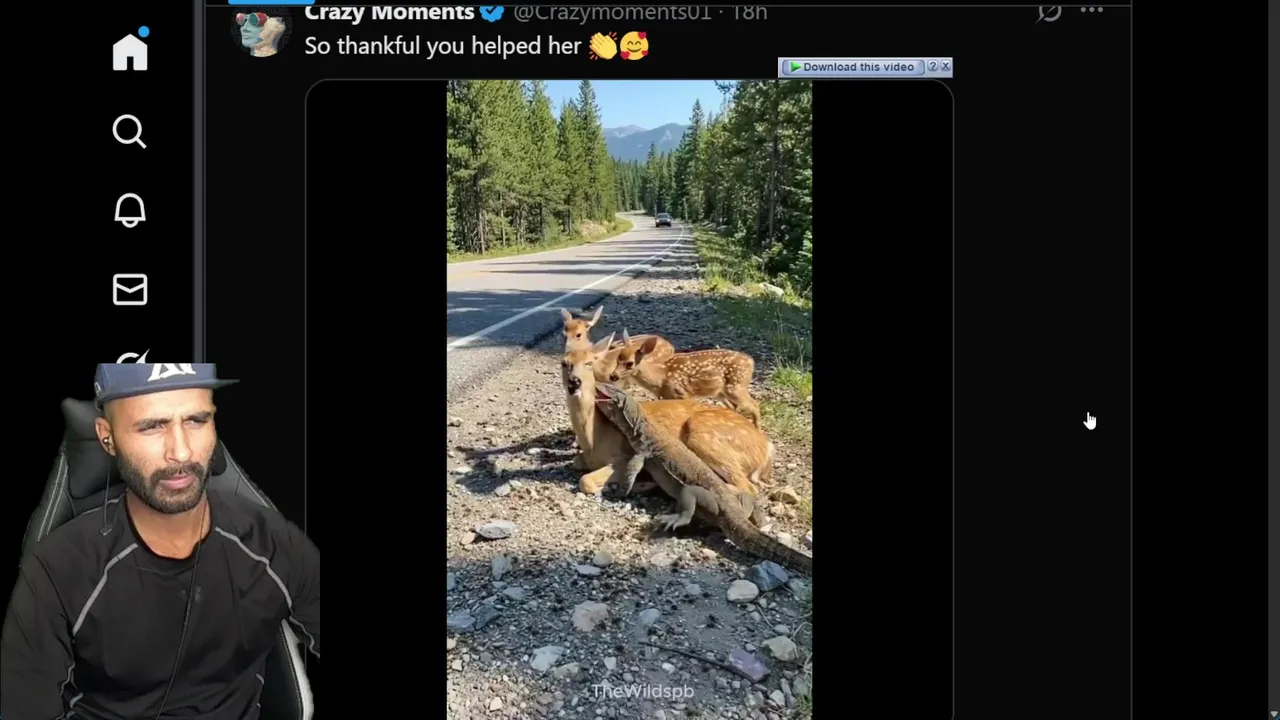Click the clapping hands emoji in the tweet
Screen dimensions: 1280x720
pyautogui.click(x=602, y=46)
